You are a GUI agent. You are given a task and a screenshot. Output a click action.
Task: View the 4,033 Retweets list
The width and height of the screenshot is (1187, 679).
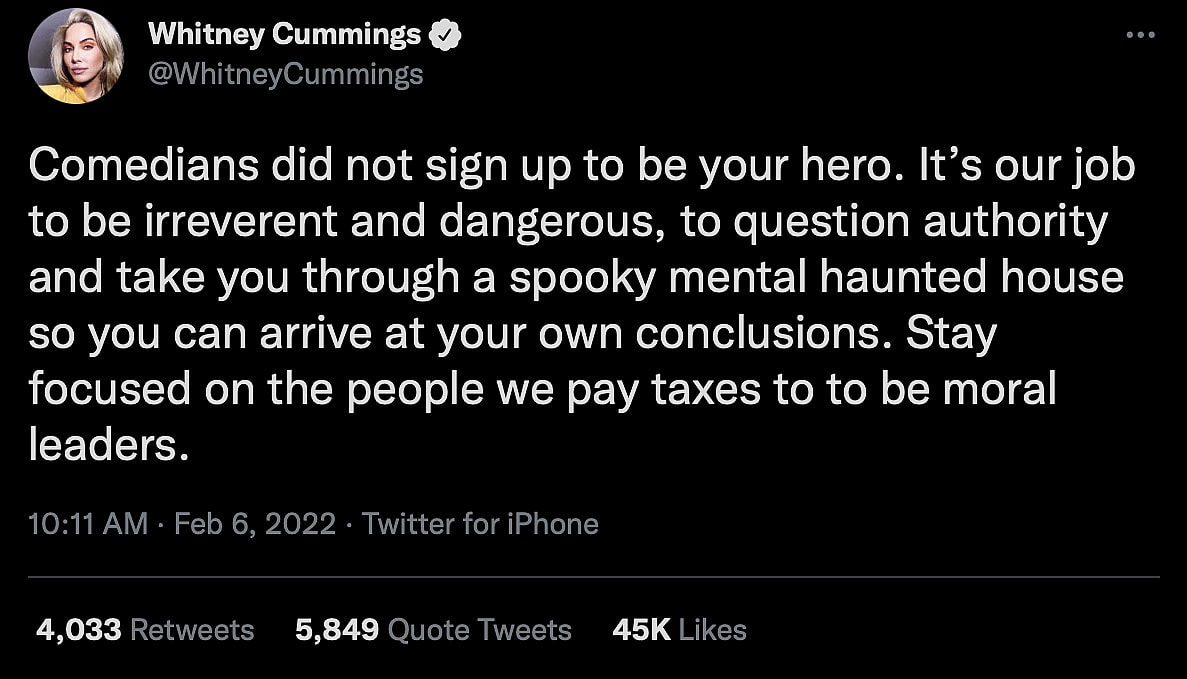[x=145, y=630]
